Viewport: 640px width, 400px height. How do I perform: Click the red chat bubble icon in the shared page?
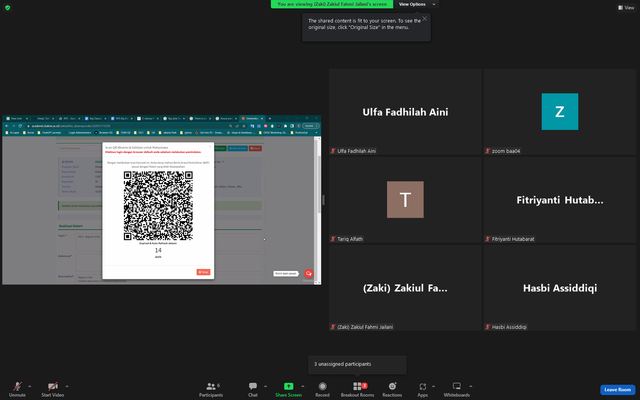tap(308, 273)
